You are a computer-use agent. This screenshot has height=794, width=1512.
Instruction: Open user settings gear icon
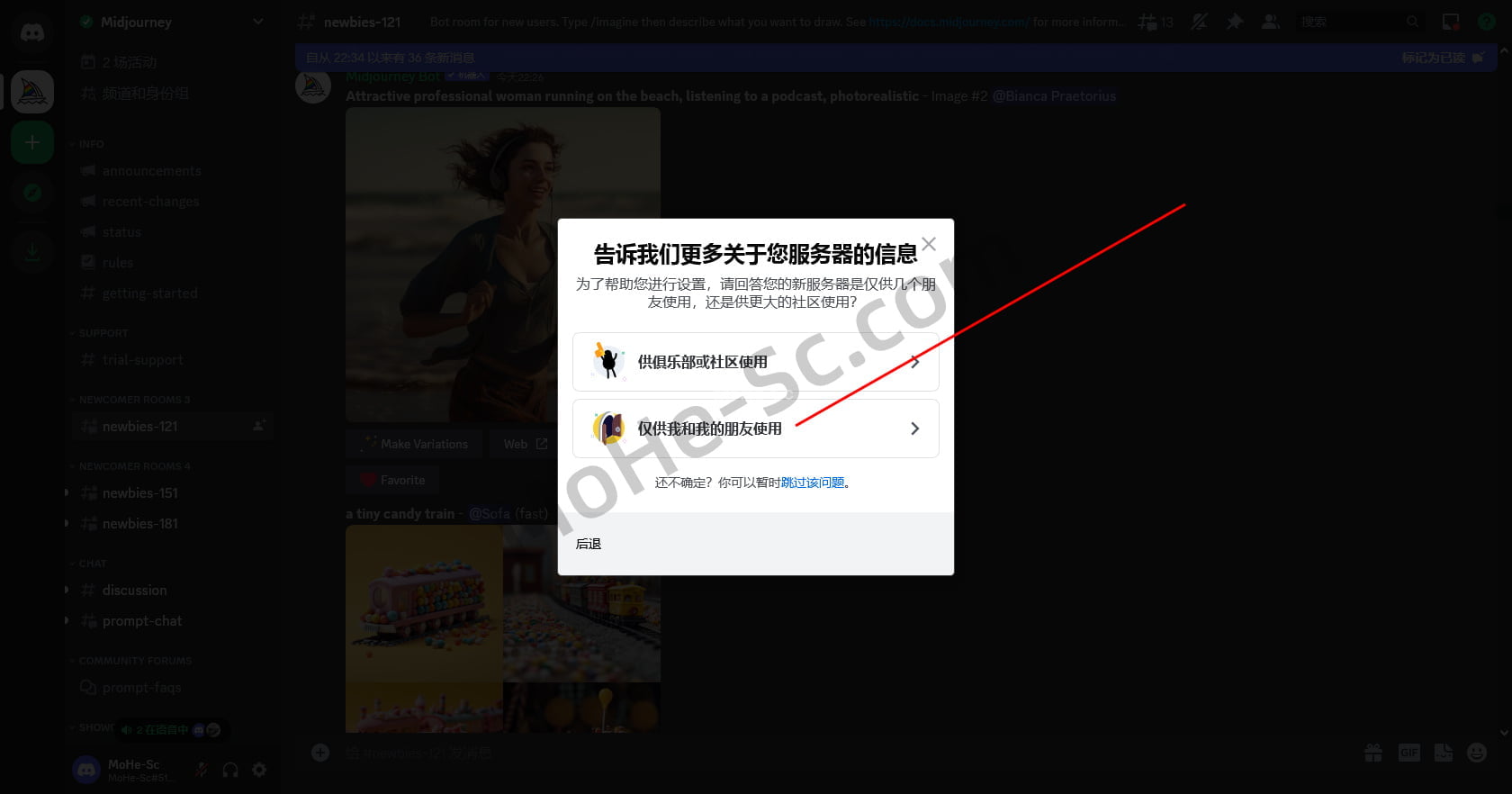(x=259, y=770)
